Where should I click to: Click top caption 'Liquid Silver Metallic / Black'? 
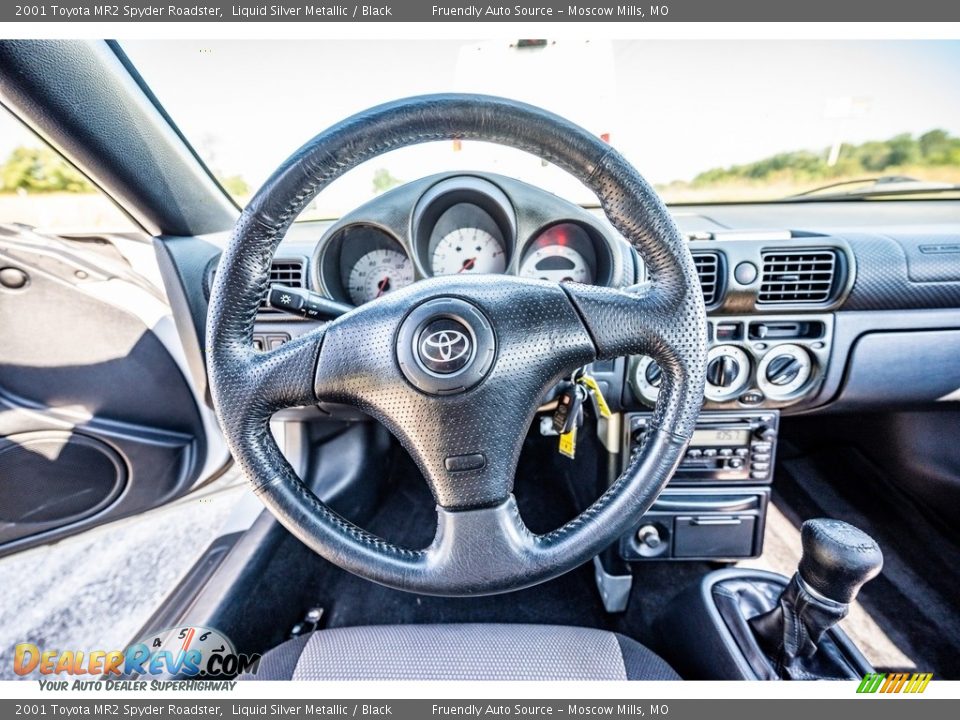coord(311,10)
